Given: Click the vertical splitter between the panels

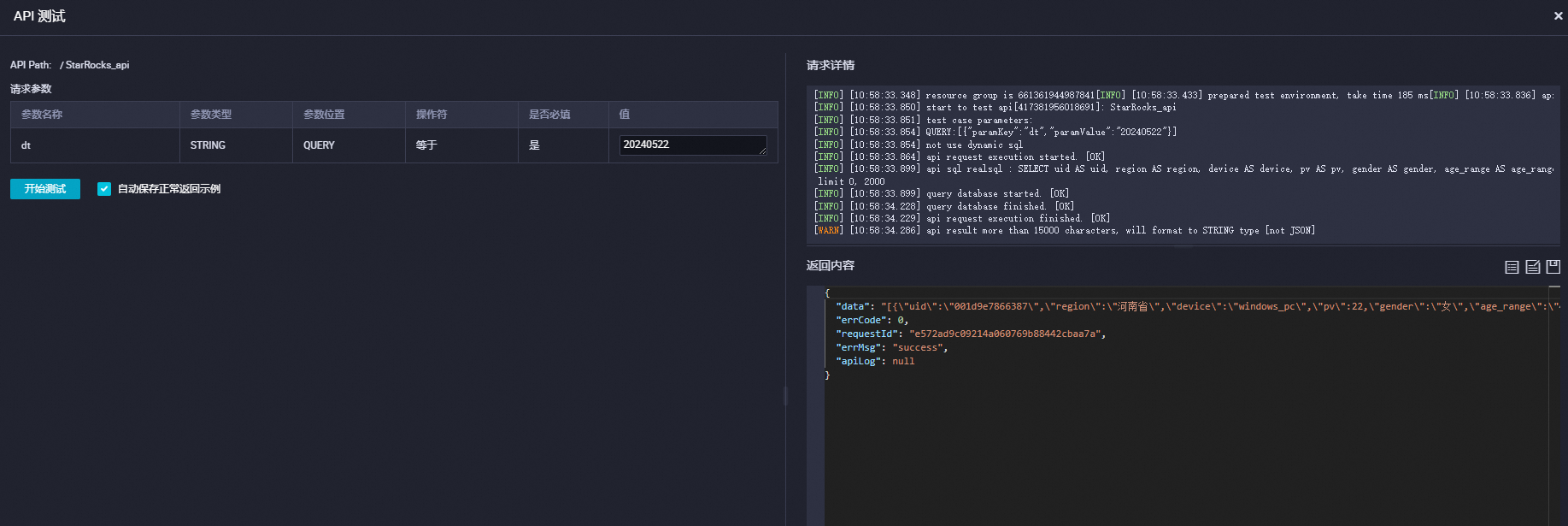Looking at the screenshot, I should (x=785, y=395).
